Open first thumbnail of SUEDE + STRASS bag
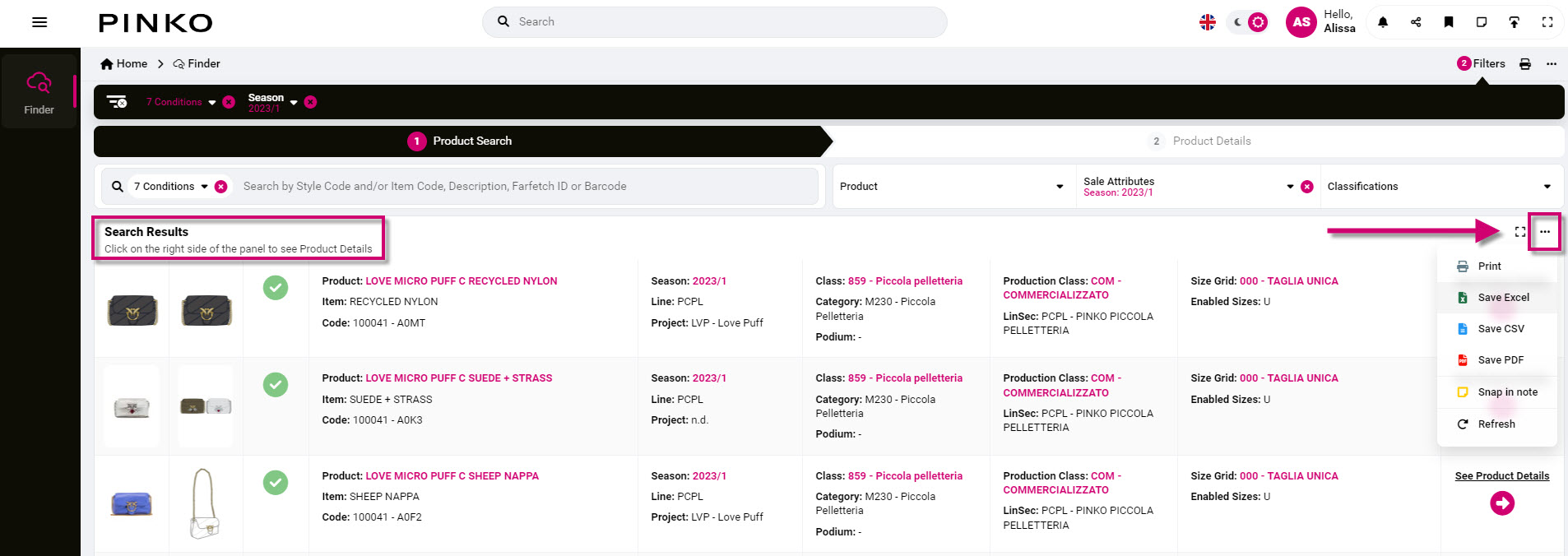 coord(132,407)
